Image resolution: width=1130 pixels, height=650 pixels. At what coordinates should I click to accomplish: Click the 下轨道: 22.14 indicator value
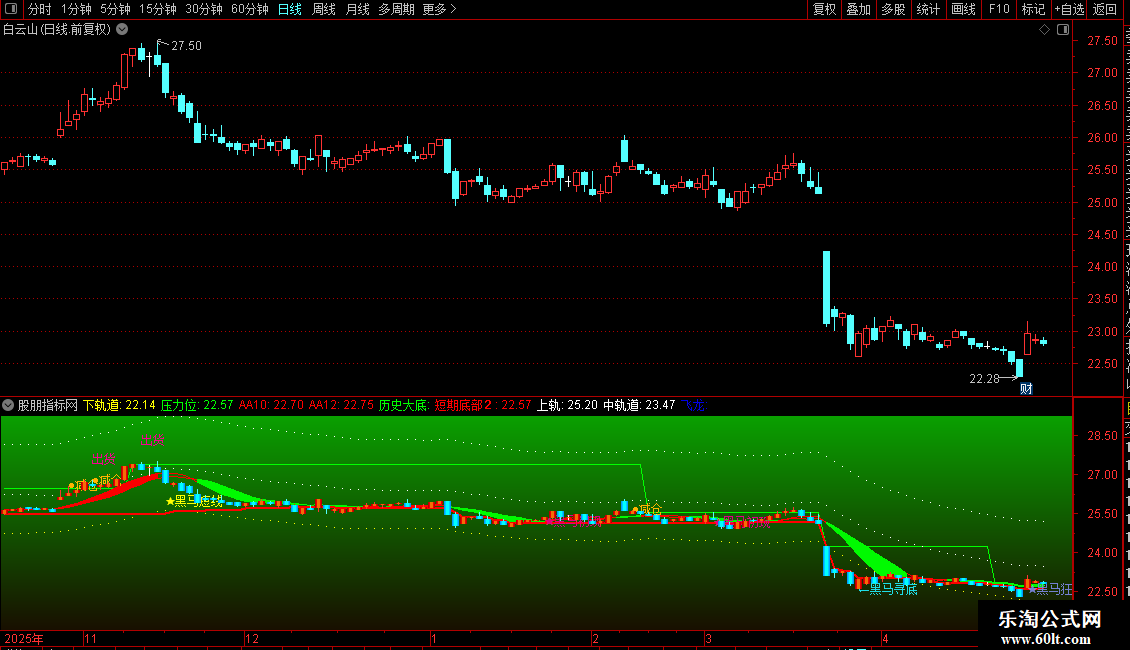[119, 405]
